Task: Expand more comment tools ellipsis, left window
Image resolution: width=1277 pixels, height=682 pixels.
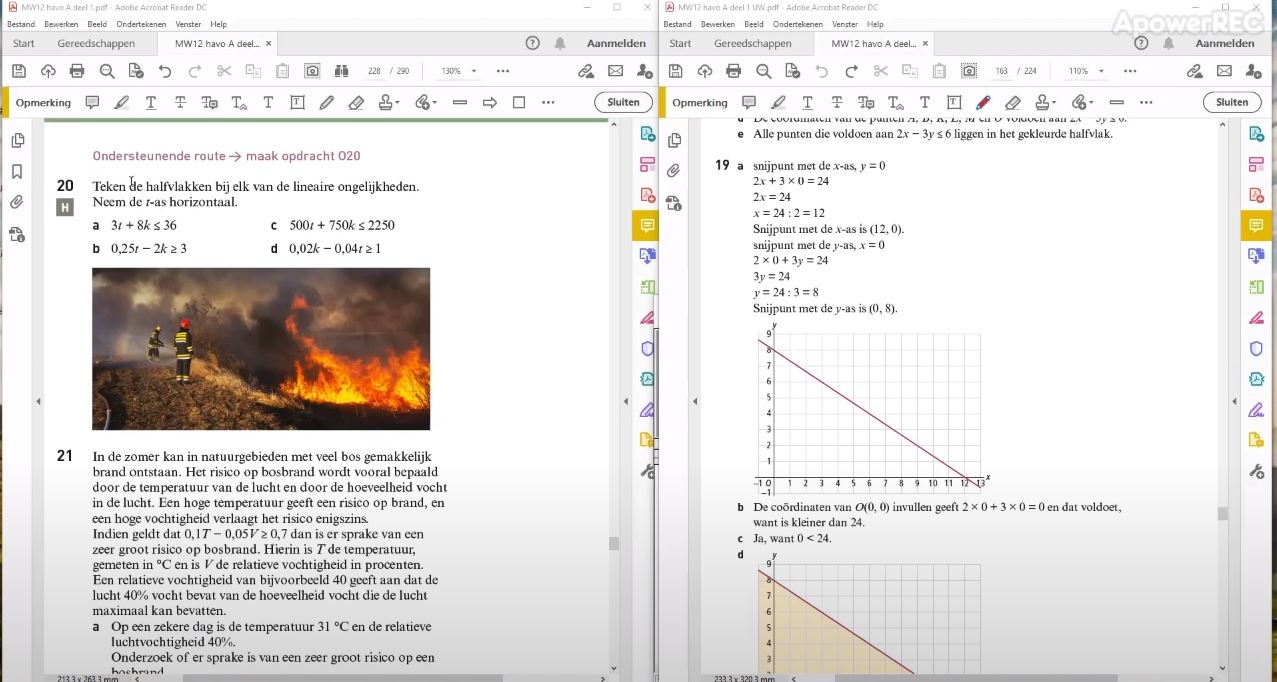Action: pyautogui.click(x=548, y=102)
